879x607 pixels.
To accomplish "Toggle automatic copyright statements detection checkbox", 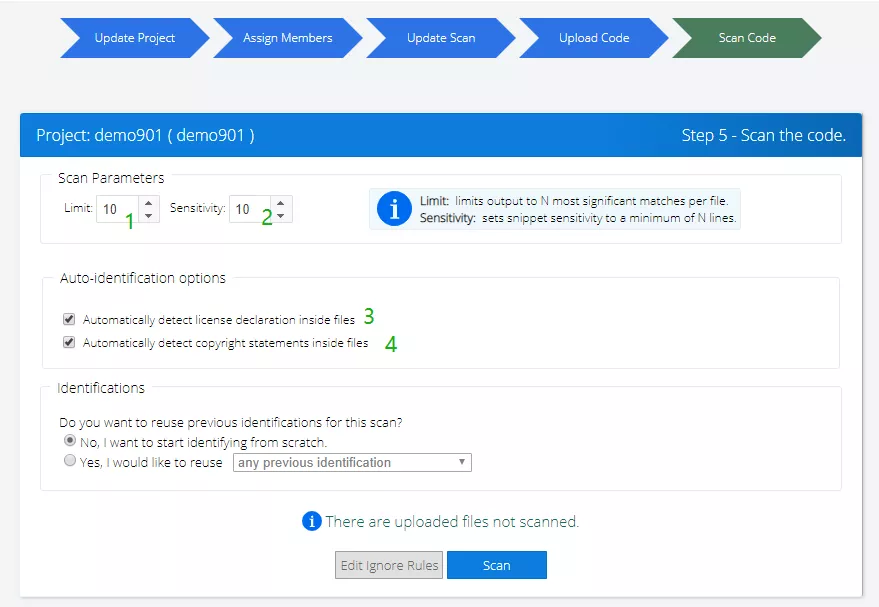I will (69, 342).
